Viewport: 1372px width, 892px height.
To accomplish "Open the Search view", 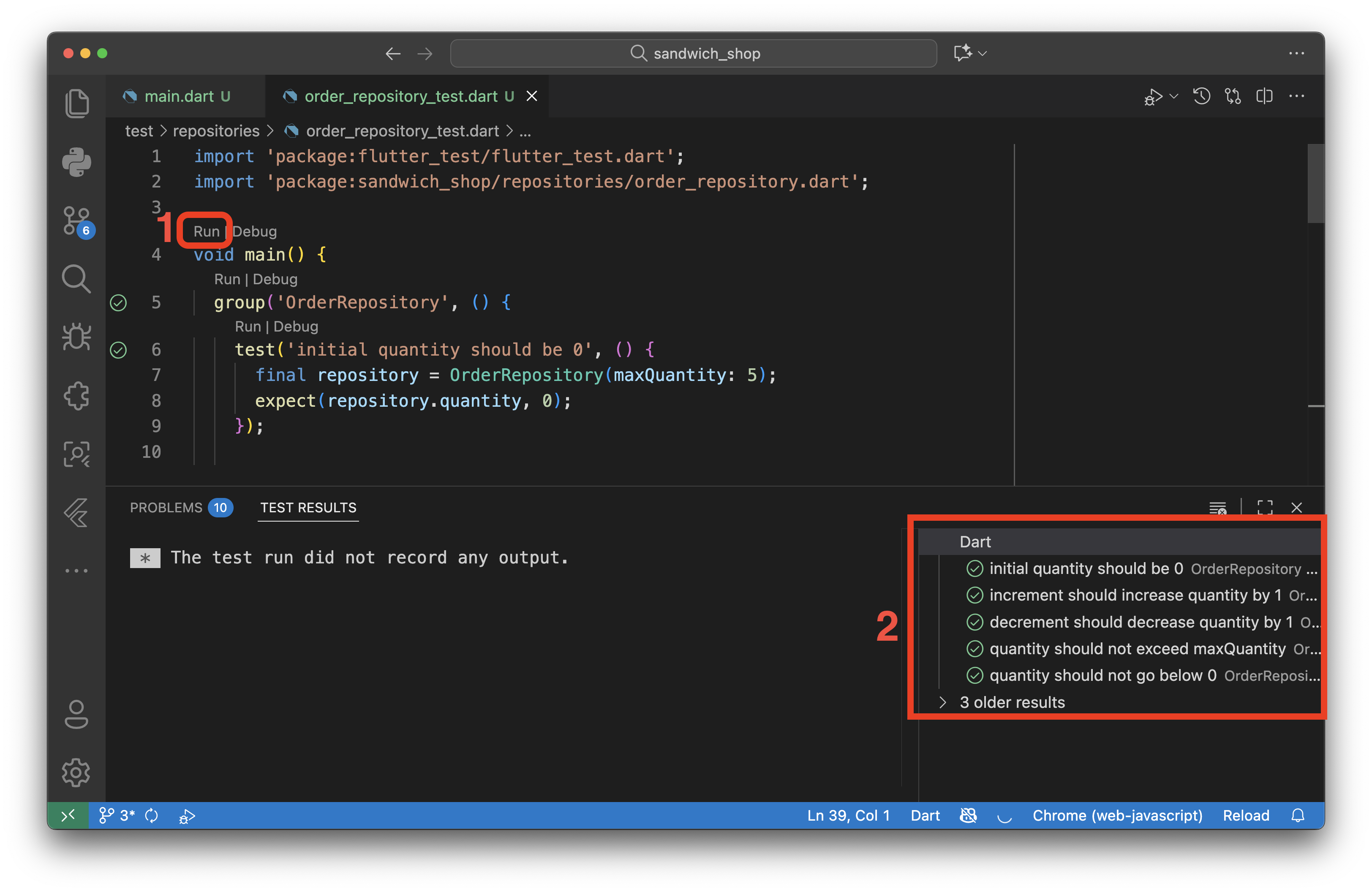I will [77, 279].
